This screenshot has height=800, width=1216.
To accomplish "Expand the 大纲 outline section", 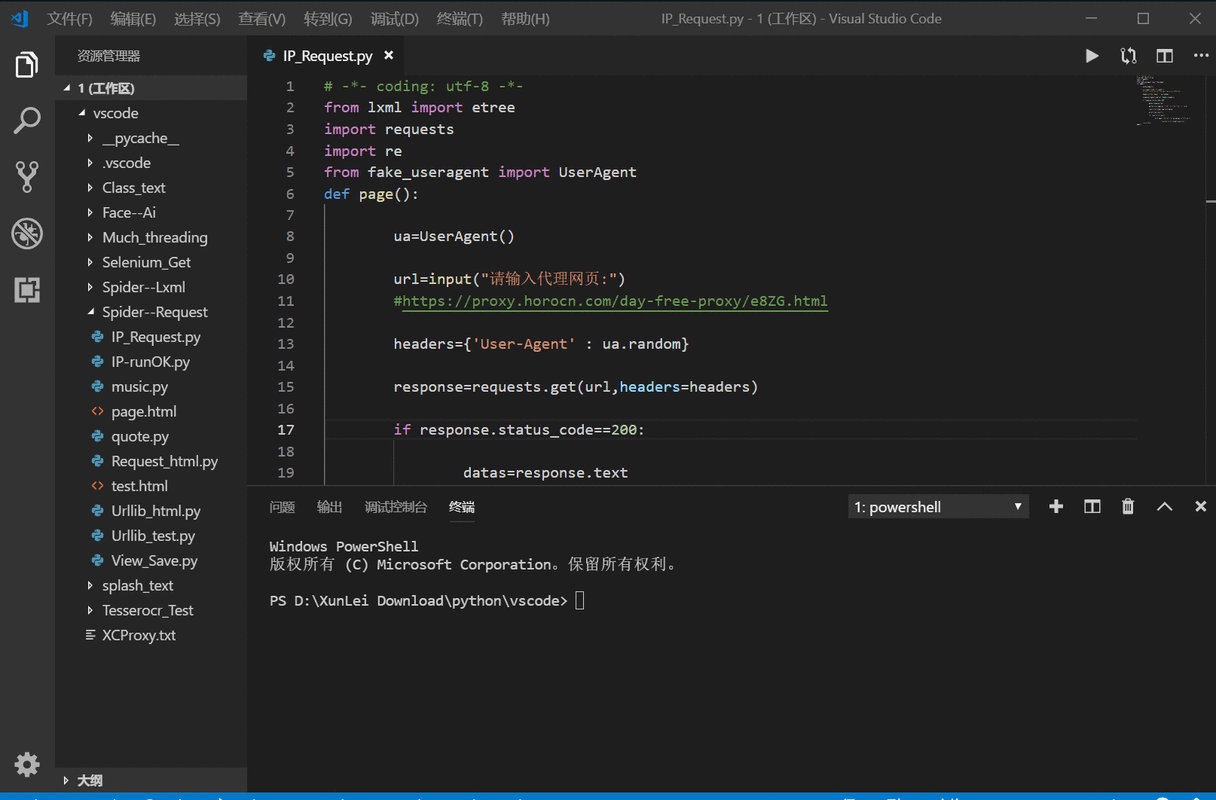I will point(89,780).
